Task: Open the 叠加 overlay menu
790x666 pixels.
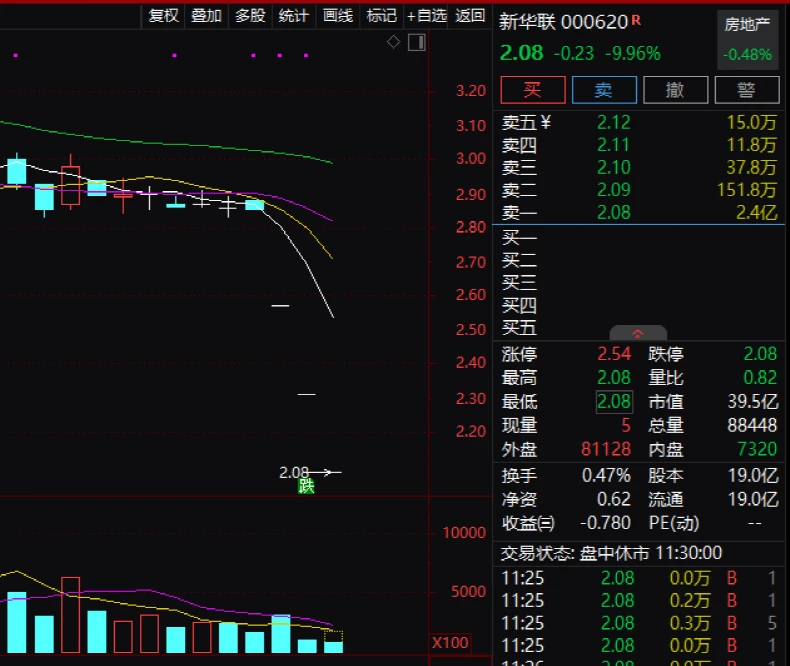Action: [207, 15]
